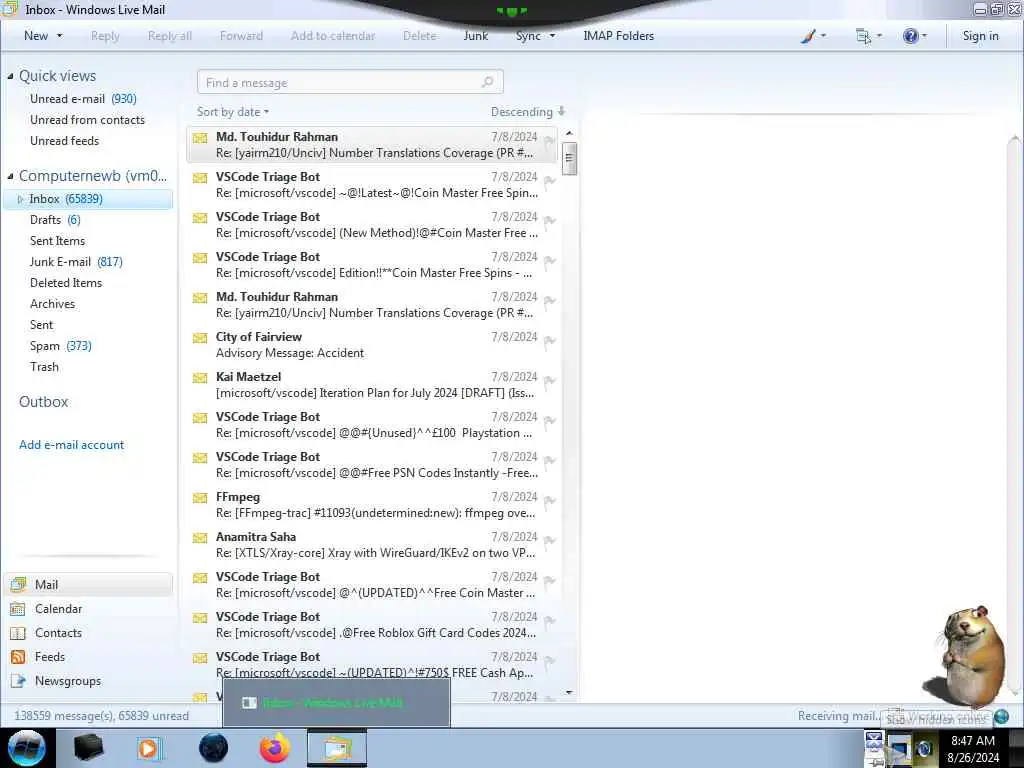Click the Windows Live Mail taskbar button
The image size is (1024, 768).
pyautogui.click(x=336, y=748)
